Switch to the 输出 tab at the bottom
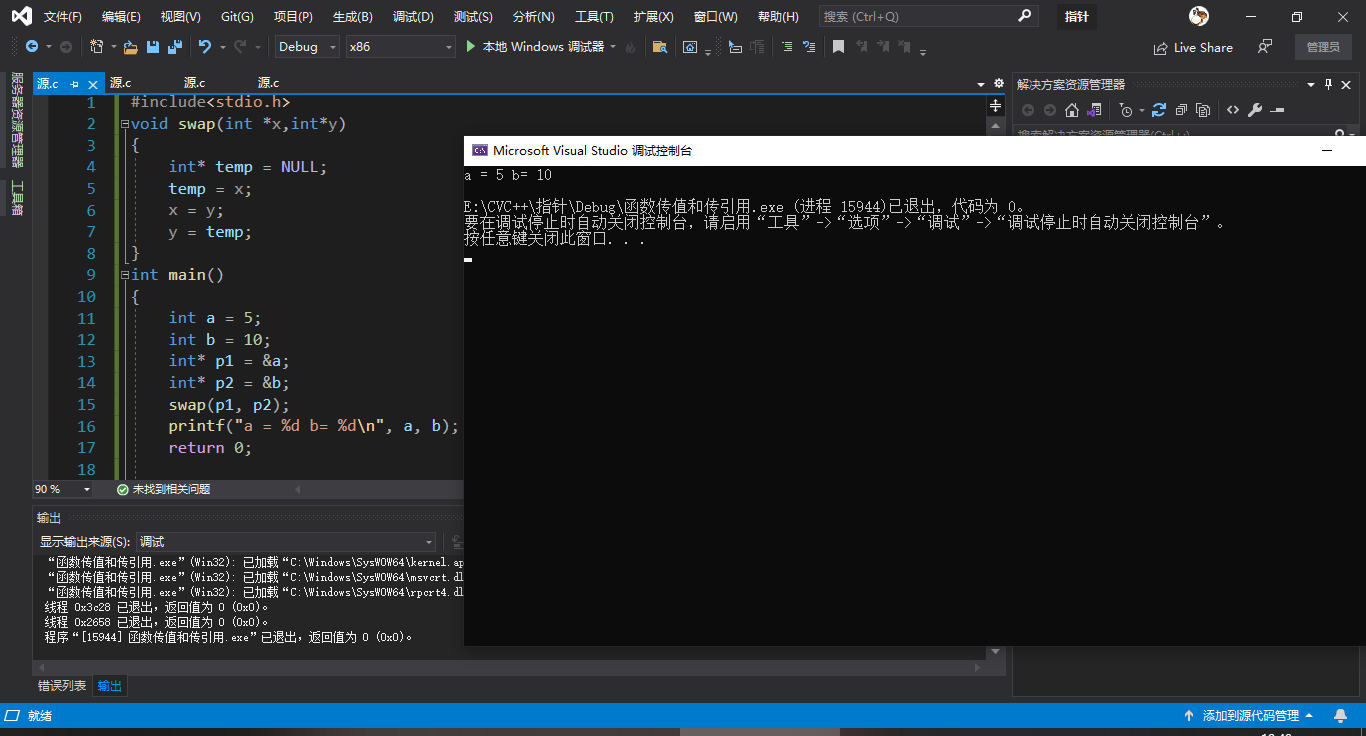The height and width of the screenshot is (736, 1366). 109,685
